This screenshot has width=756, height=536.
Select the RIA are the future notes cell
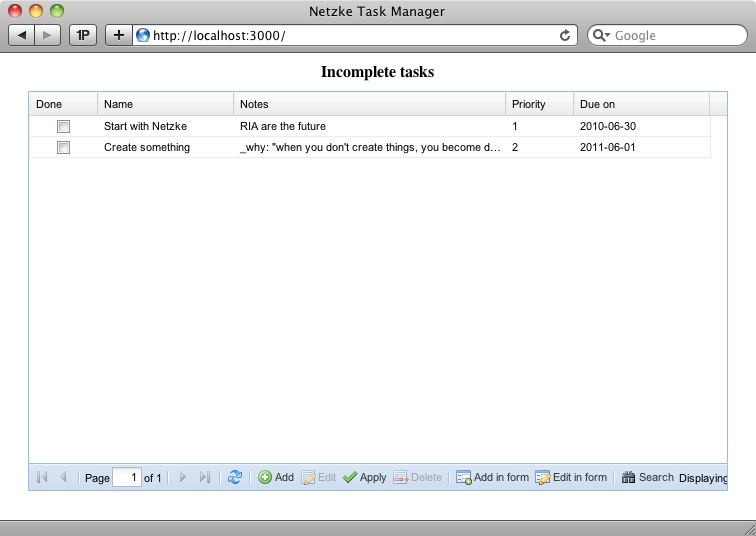click(369, 127)
